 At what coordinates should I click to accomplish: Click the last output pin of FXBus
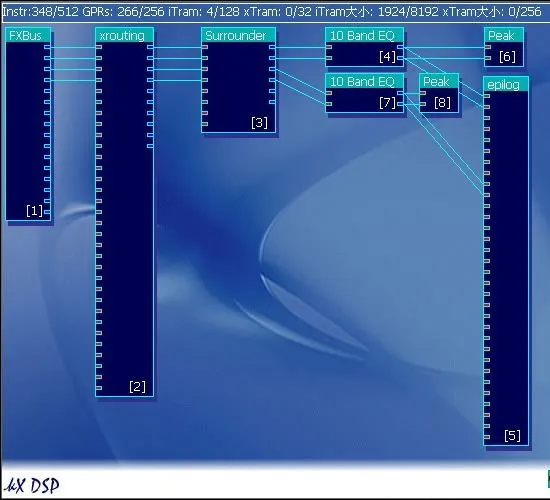(x=47, y=212)
